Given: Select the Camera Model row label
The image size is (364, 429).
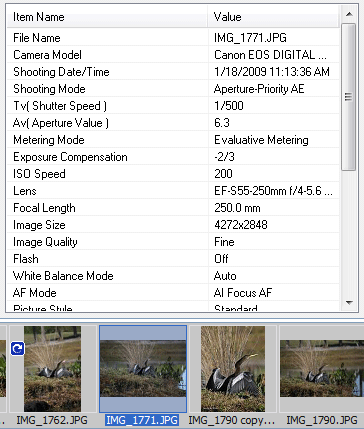Looking at the screenshot, I should pos(47,55).
